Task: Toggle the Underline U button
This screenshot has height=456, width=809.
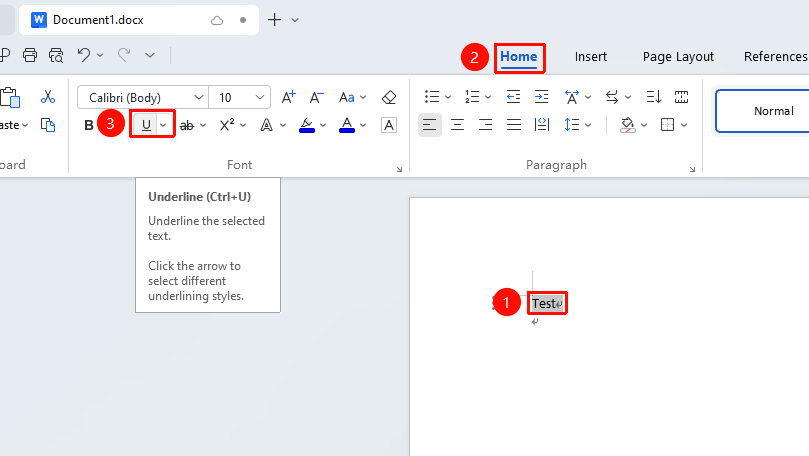Action: [146, 125]
